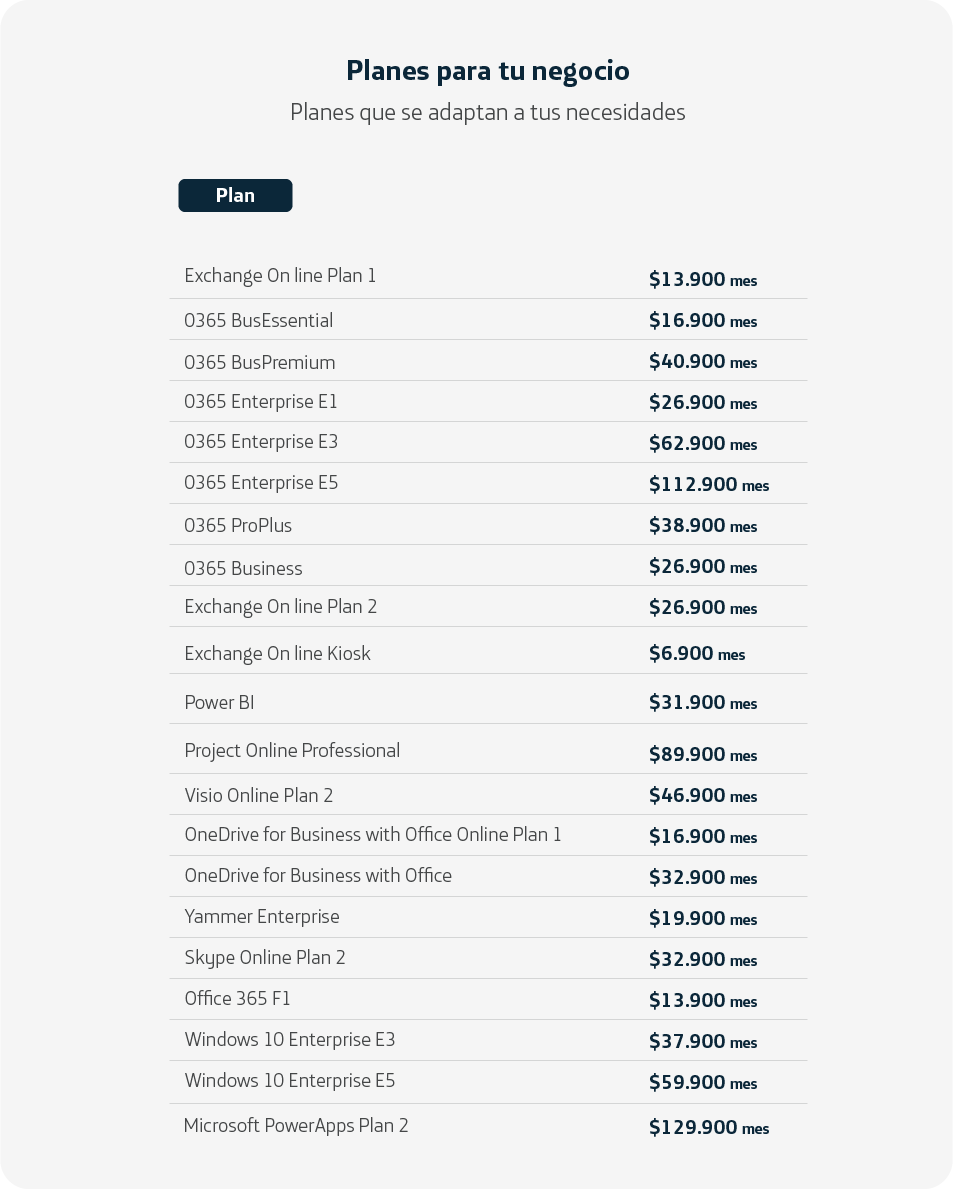Select Exchange On line Kiosk plan
953x1189 pixels.
488,650
